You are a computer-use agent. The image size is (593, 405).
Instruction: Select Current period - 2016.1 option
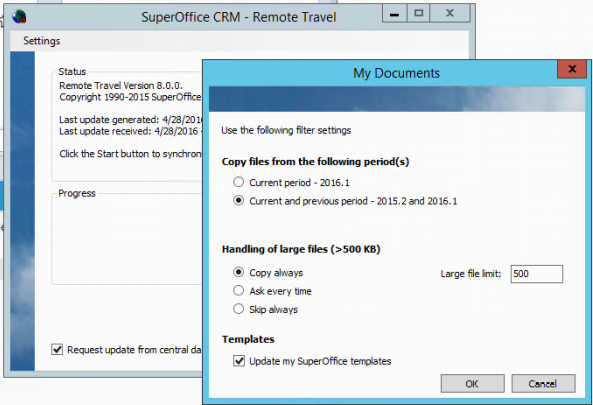tap(238, 182)
